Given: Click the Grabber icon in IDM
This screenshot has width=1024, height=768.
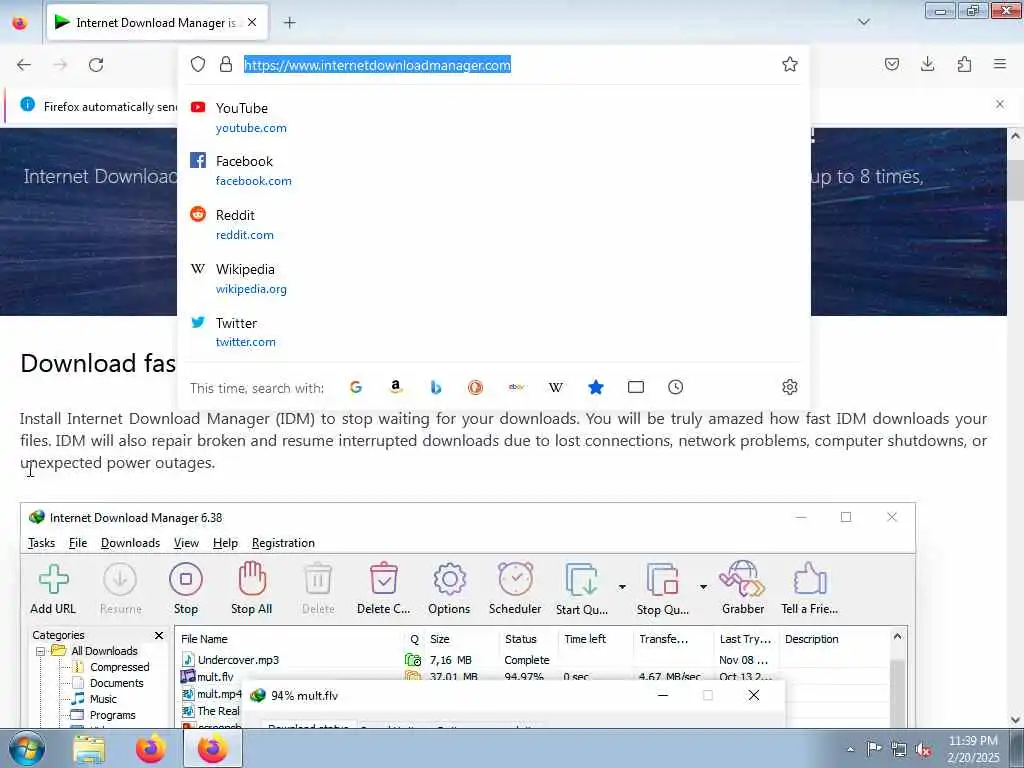Looking at the screenshot, I should click(x=742, y=579).
